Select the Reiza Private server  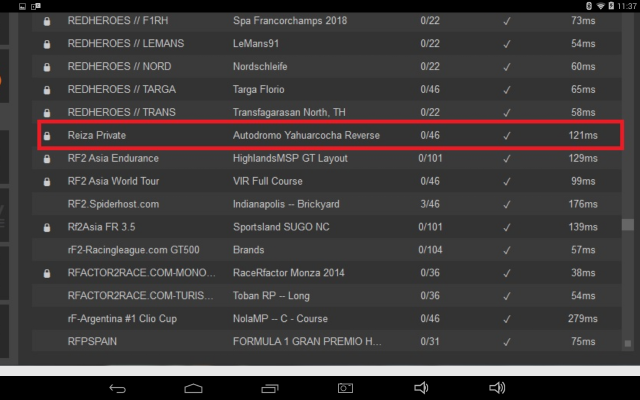327,135
